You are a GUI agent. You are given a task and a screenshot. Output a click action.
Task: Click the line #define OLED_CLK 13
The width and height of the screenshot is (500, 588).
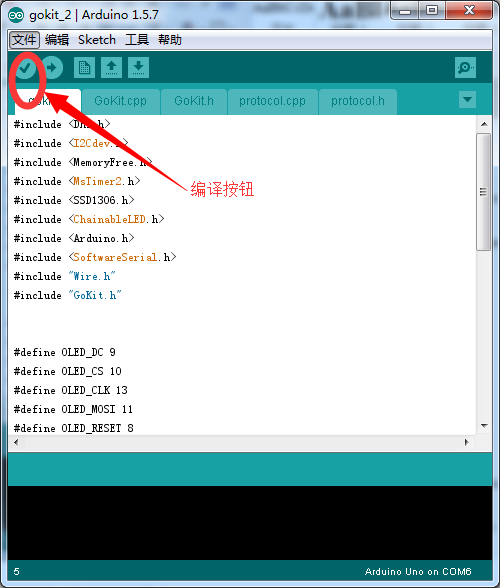point(71,390)
